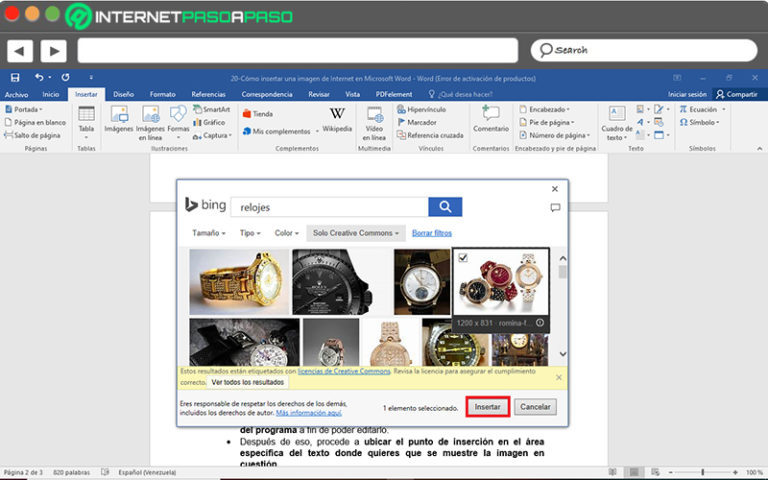Insert a Página en blanco
Screen dimensions: 768x480
pyautogui.click(x=35, y=122)
